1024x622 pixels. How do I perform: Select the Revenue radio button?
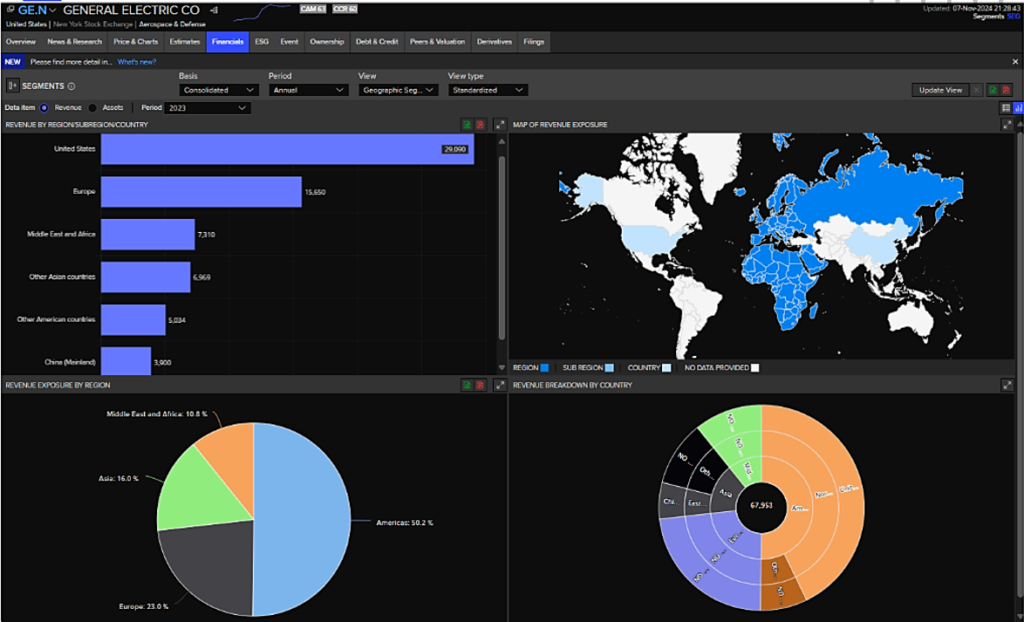point(44,108)
